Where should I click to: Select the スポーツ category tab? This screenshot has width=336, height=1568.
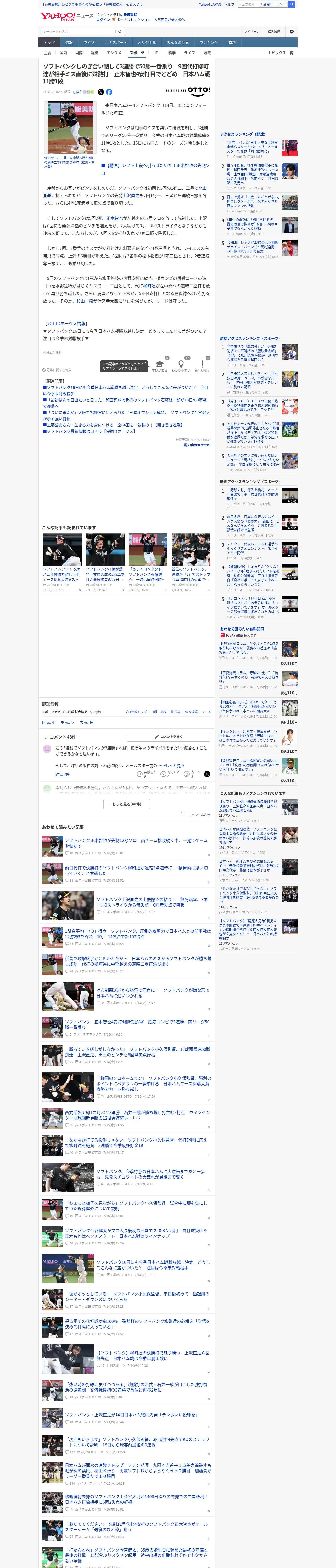[x=137, y=53]
